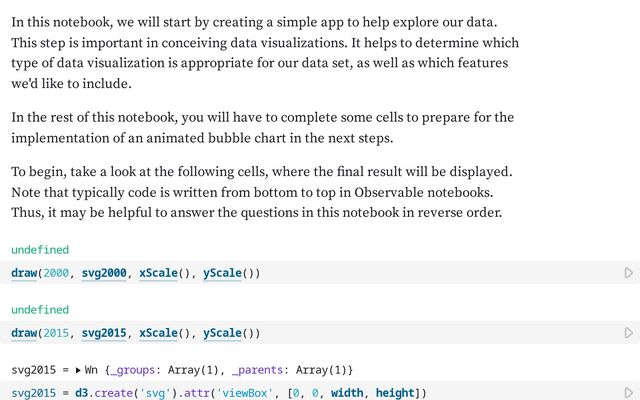Run the draw(2000, svg2000) cell
Screen dimensions: 640x400
[x=628, y=272]
